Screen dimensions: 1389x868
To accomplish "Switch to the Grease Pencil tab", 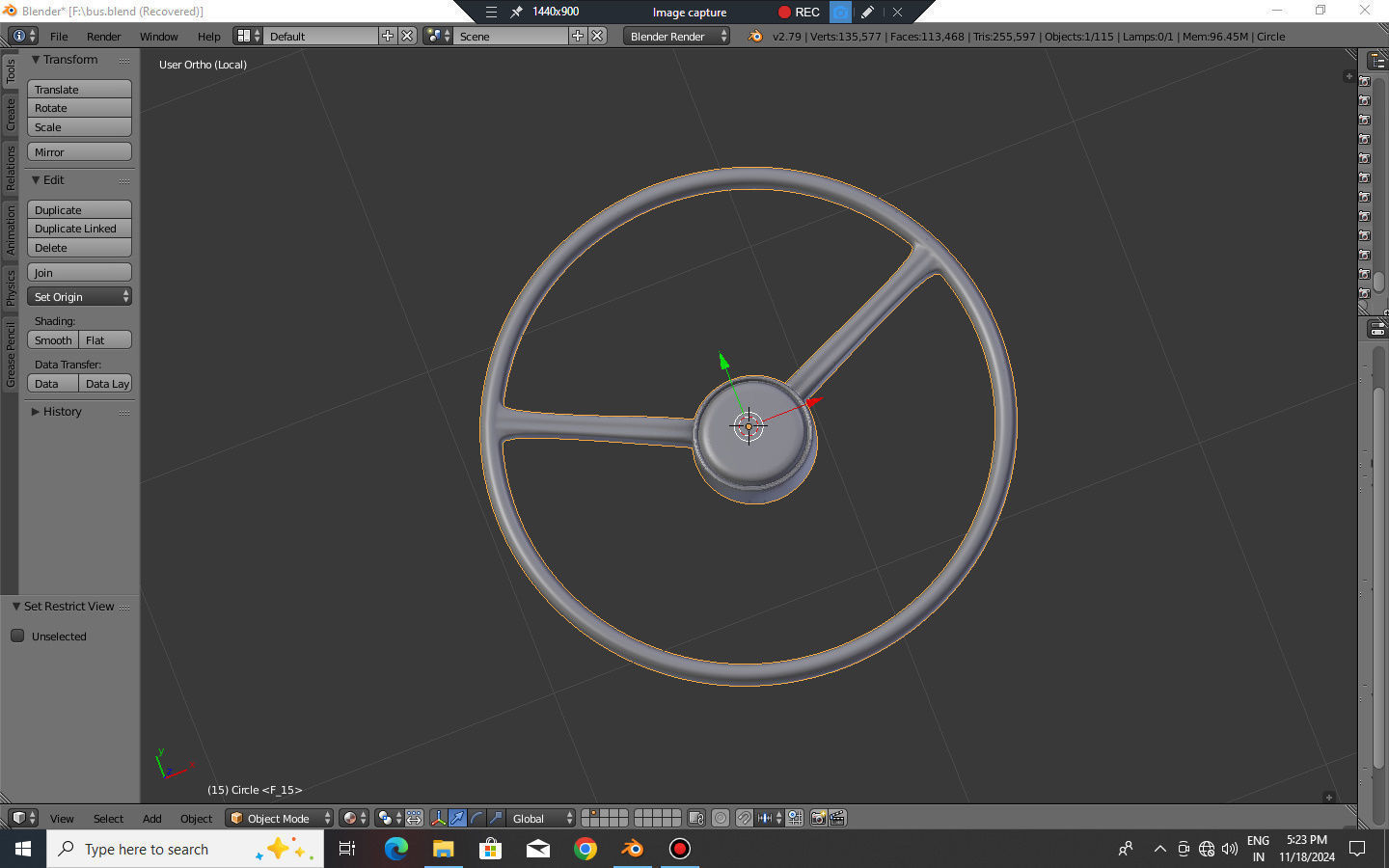I will [11, 355].
